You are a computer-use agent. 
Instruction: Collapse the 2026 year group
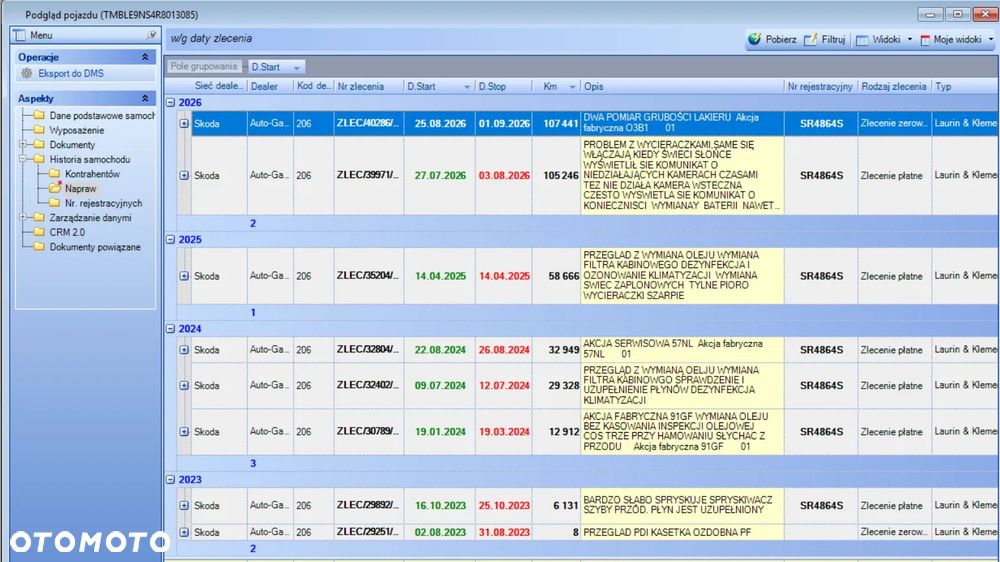coord(171,102)
